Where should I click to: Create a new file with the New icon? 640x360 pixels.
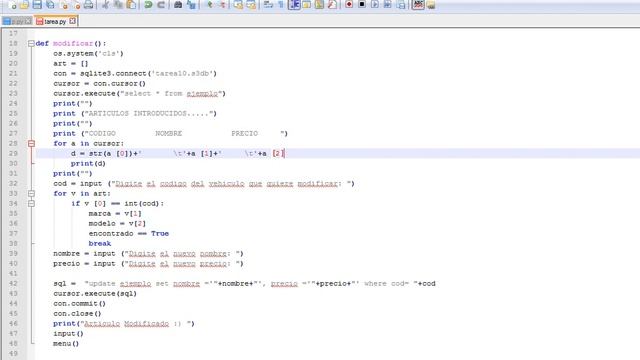click(12, 5)
